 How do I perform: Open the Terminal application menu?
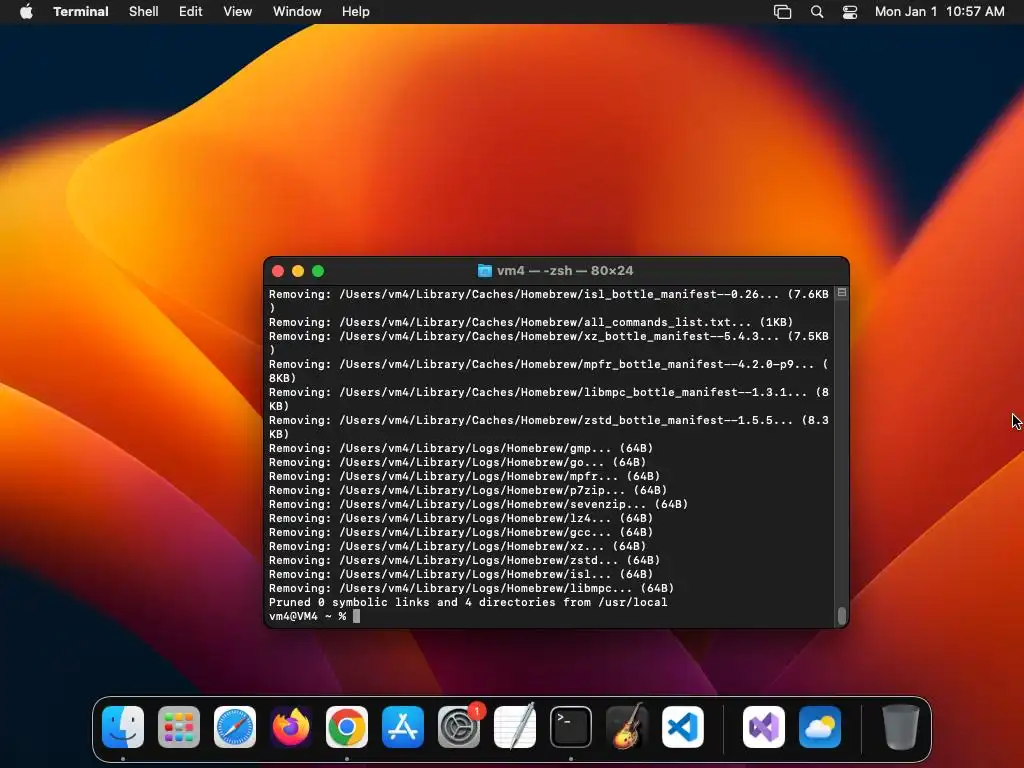pos(81,12)
